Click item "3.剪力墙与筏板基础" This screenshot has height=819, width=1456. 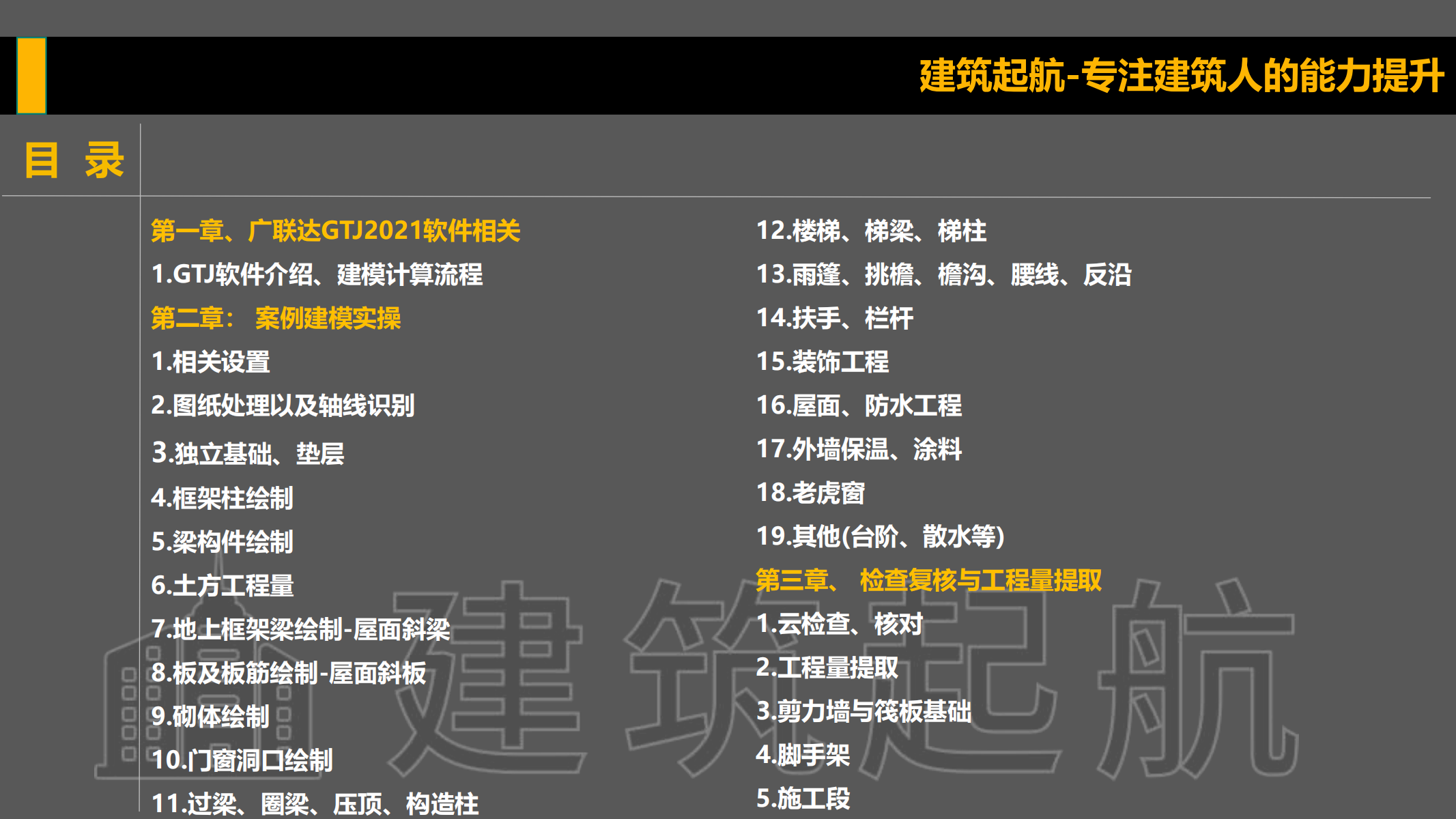(x=863, y=711)
